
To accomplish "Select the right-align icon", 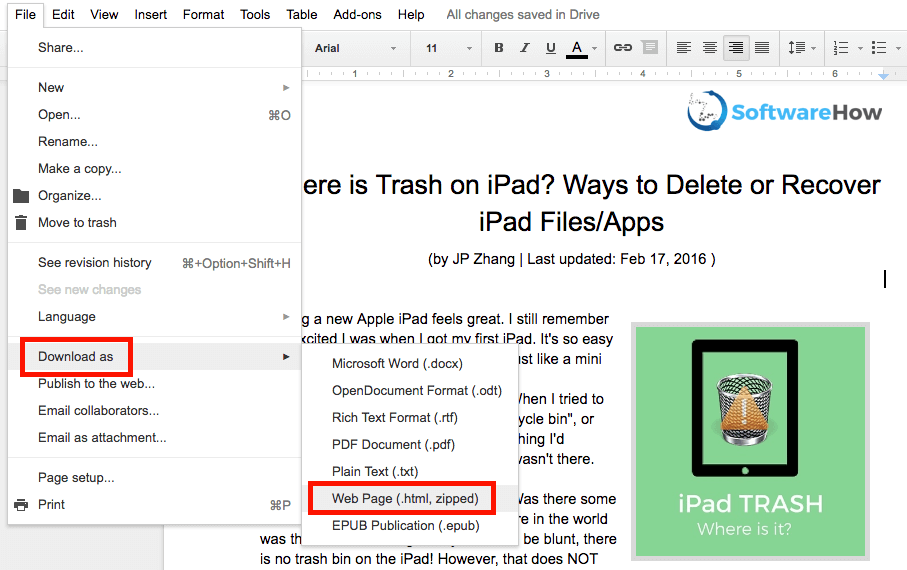I will point(736,48).
